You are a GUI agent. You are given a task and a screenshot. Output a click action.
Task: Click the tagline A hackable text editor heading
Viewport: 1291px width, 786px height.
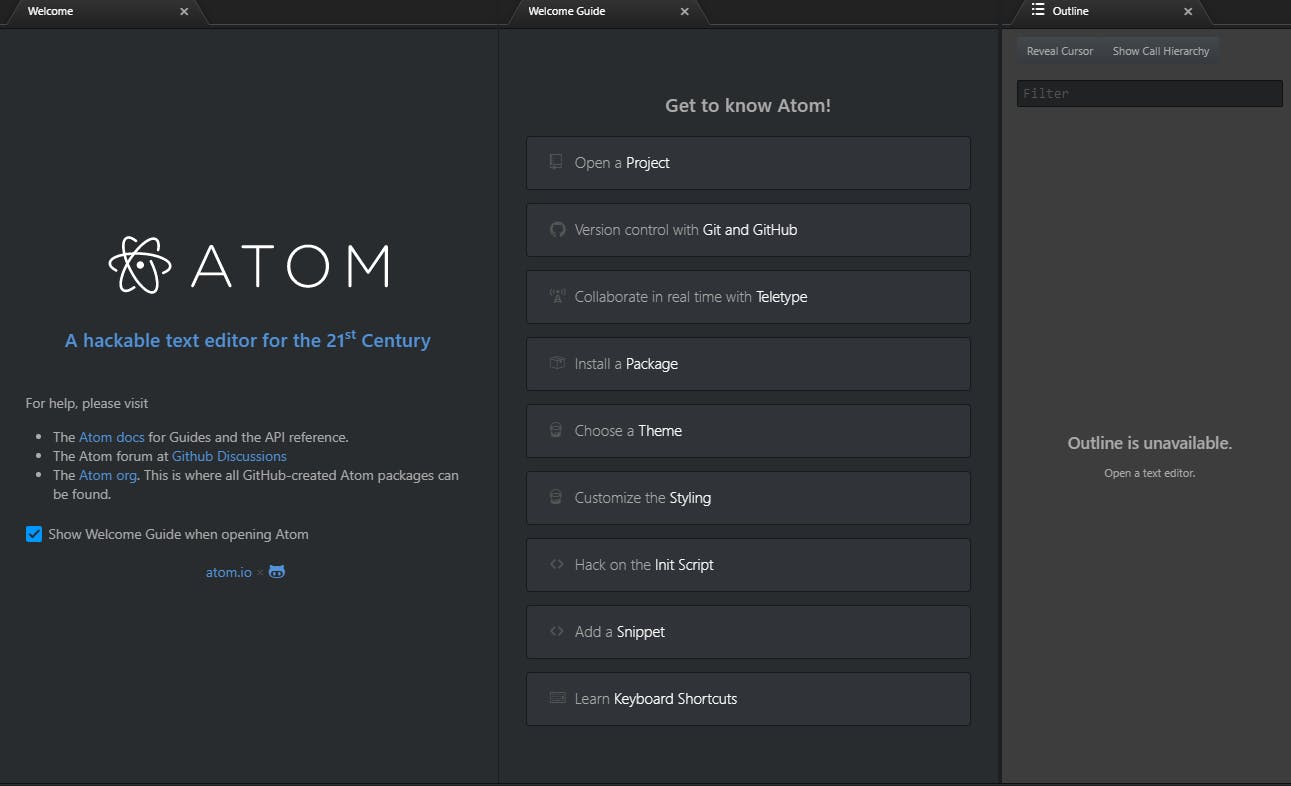(x=248, y=339)
